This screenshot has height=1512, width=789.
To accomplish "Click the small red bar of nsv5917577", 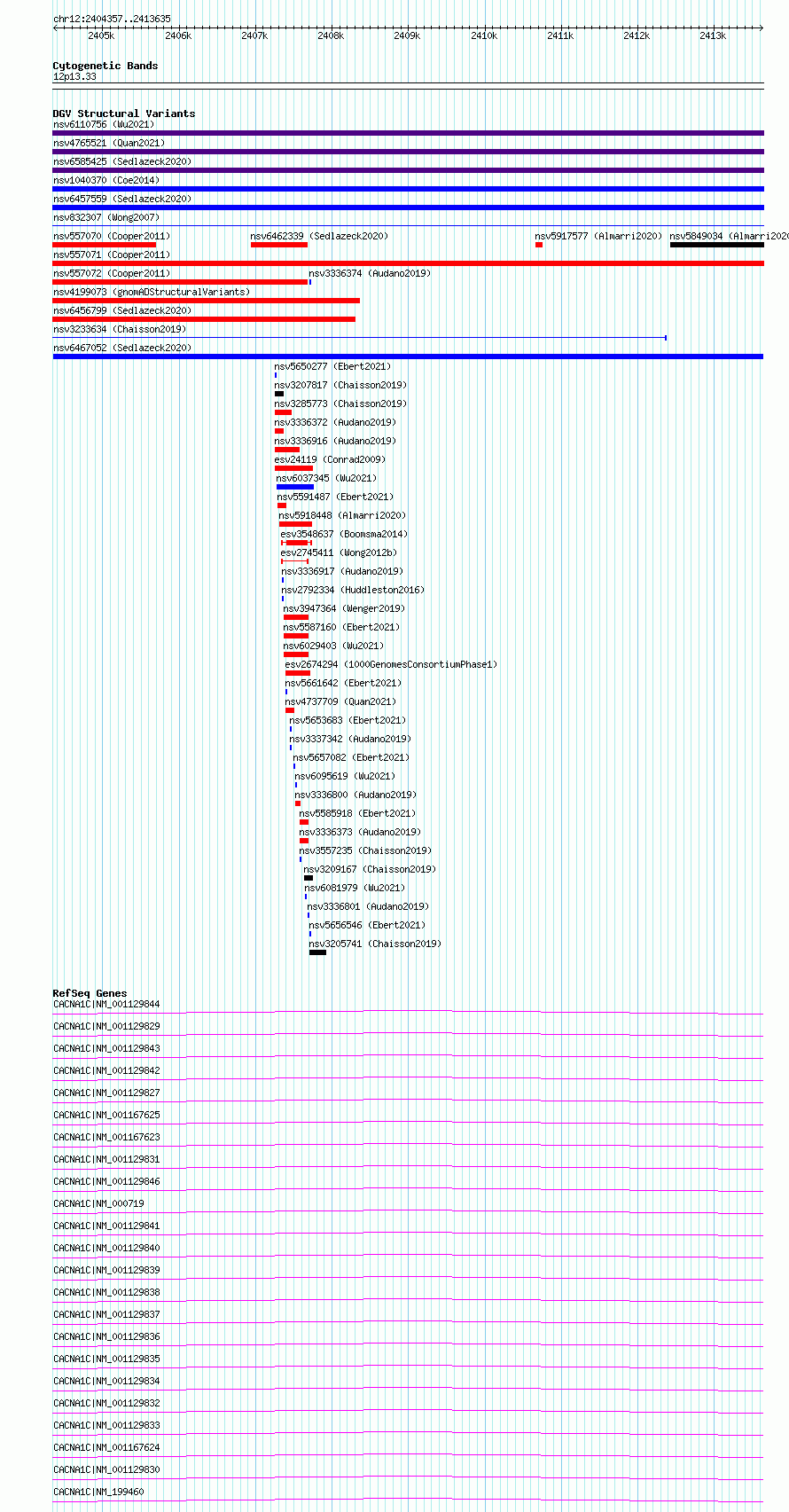I will click(539, 245).
